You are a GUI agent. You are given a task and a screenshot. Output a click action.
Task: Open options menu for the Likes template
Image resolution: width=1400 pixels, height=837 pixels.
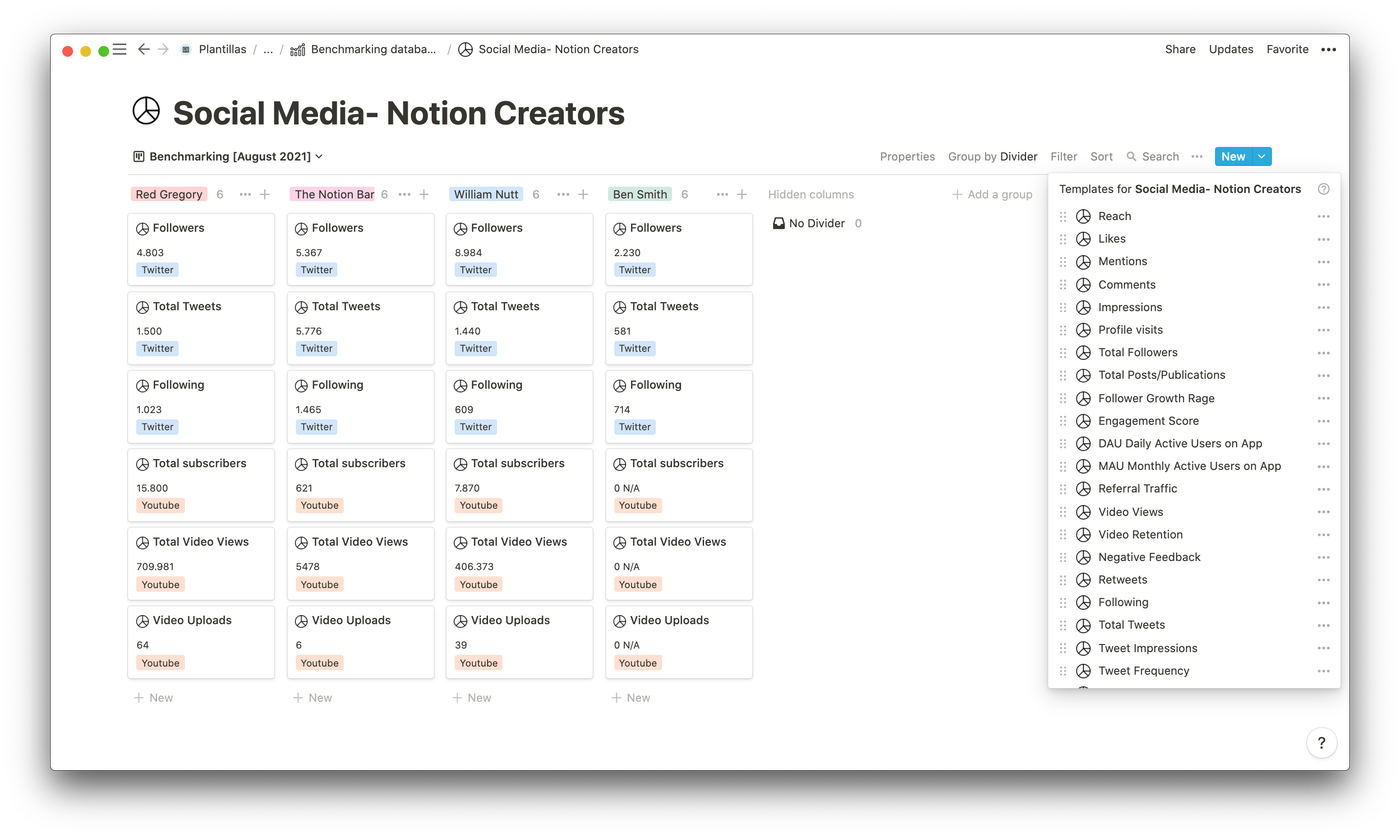click(1323, 239)
